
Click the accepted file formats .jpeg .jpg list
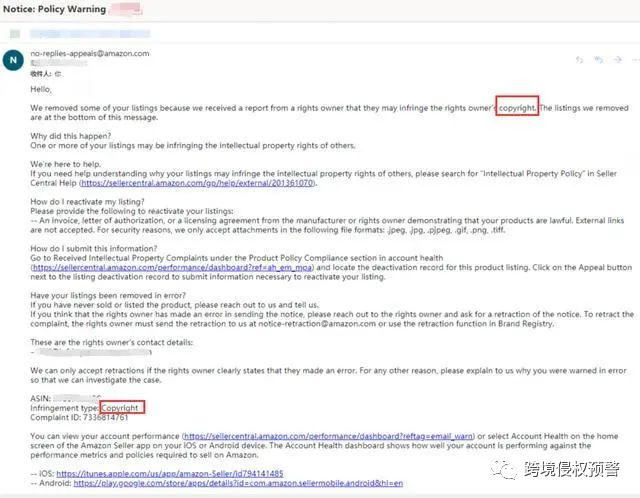[x=445, y=230]
